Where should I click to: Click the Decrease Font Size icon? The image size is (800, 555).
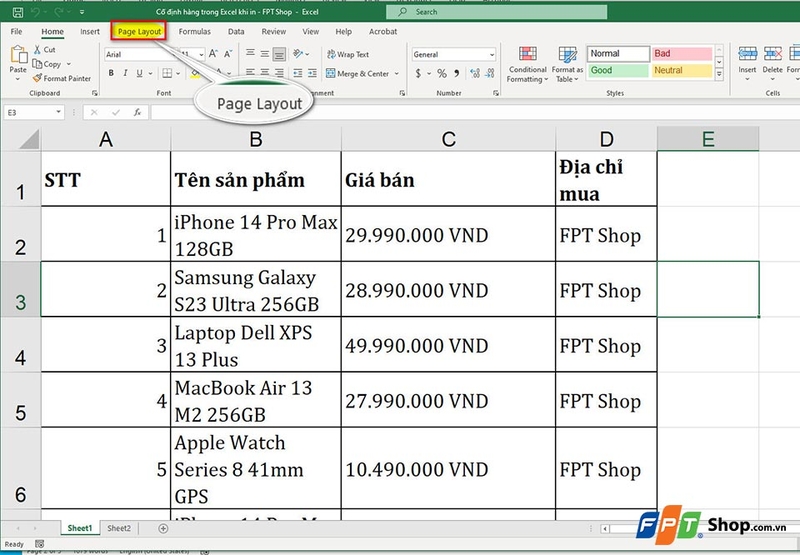point(228,54)
